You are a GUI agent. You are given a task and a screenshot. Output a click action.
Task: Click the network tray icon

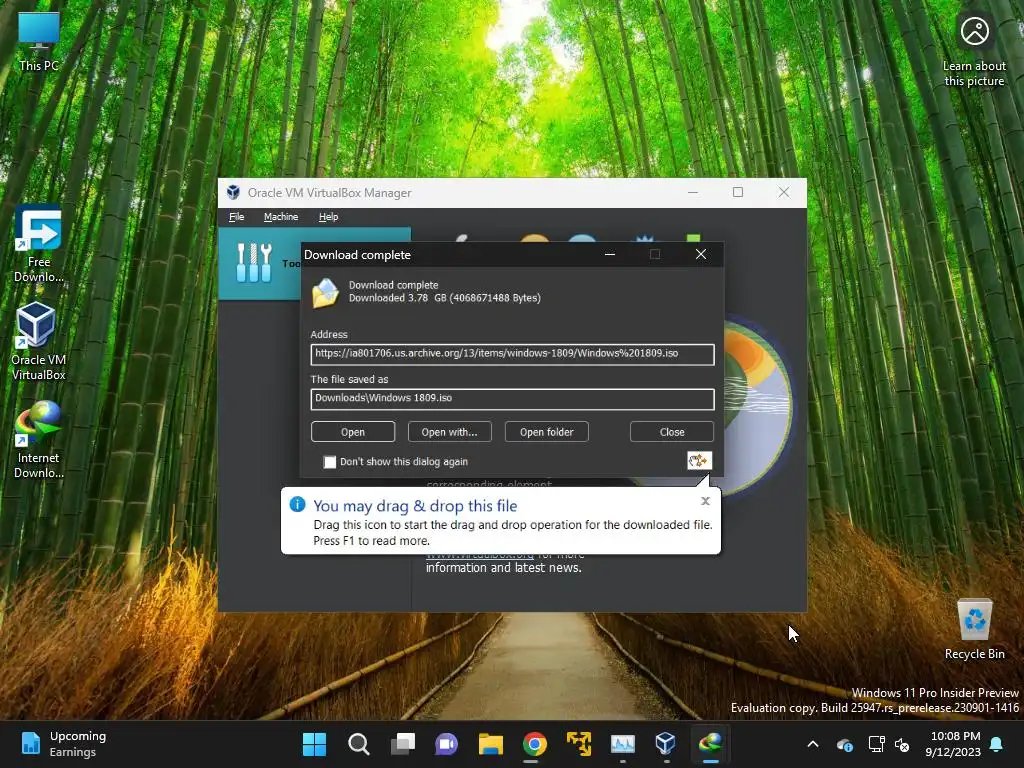pyautogui.click(x=876, y=744)
